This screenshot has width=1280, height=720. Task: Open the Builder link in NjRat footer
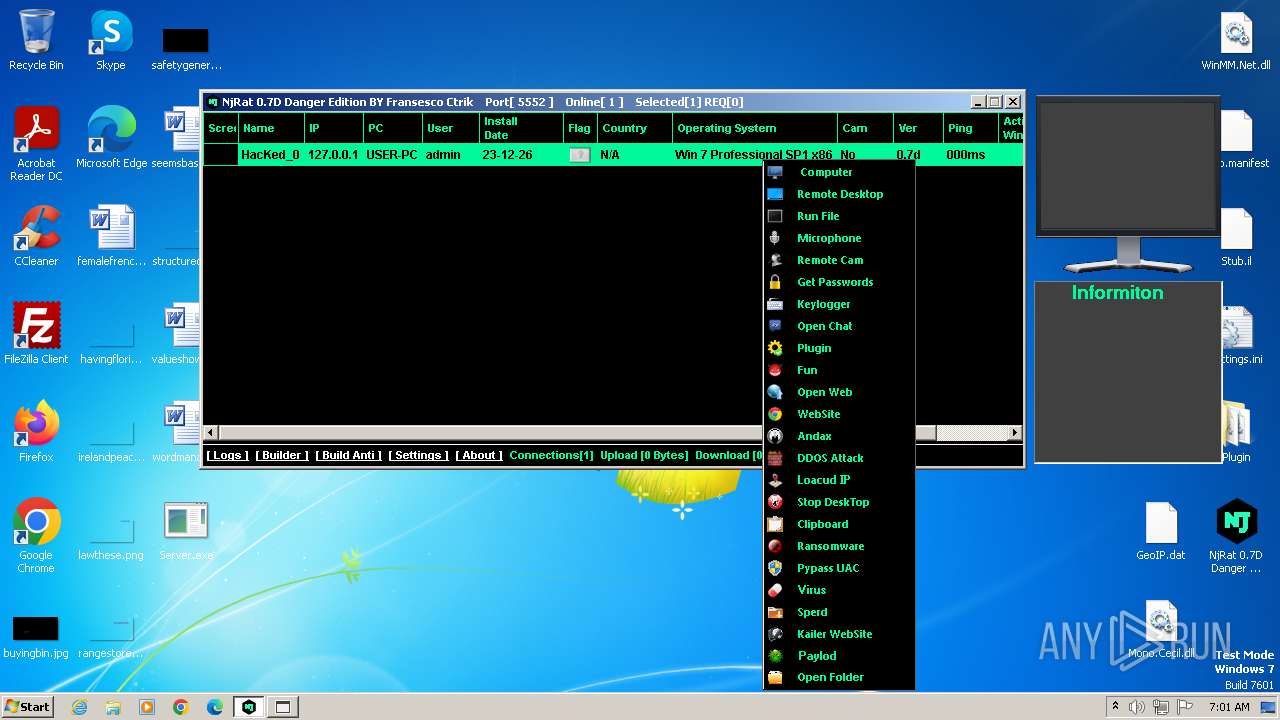pyautogui.click(x=282, y=455)
